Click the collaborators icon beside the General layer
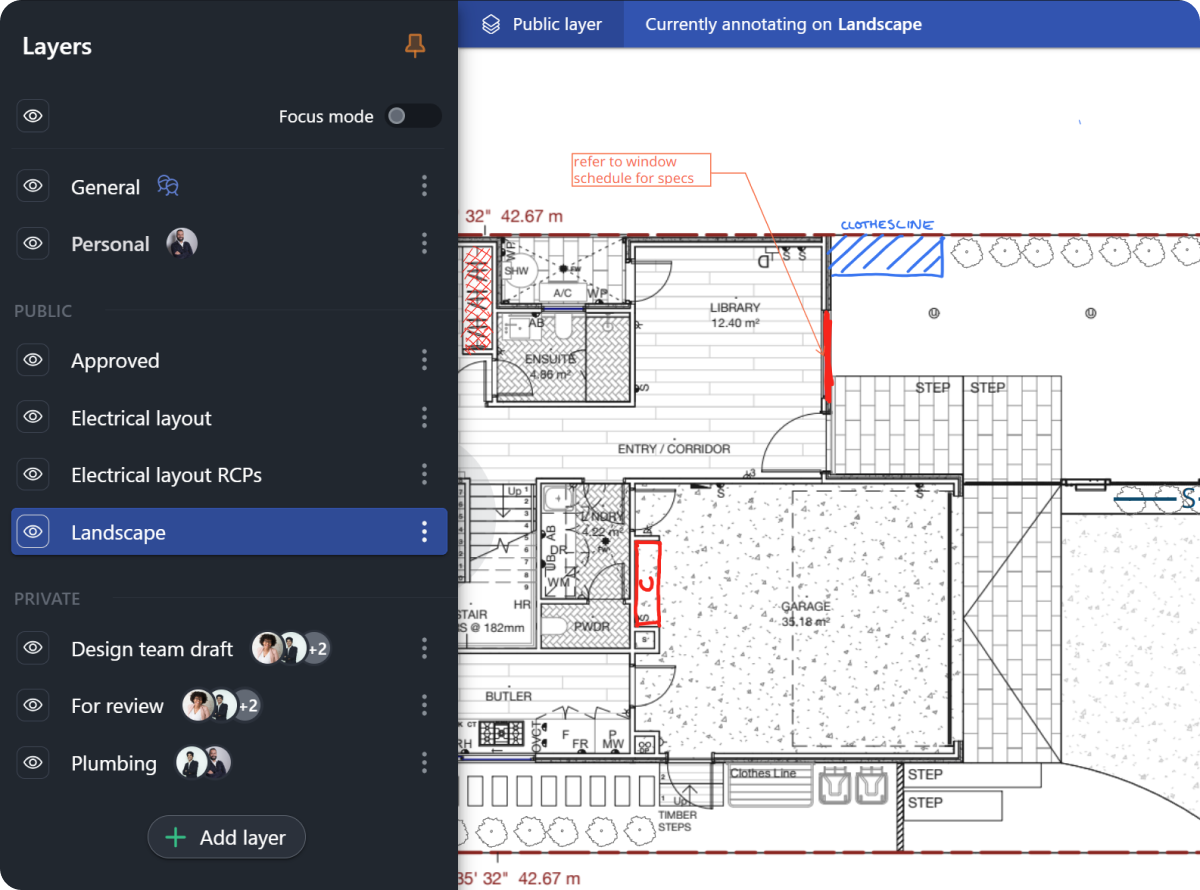1200x890 pixels. pyautogui.click(x=167, y=186)
